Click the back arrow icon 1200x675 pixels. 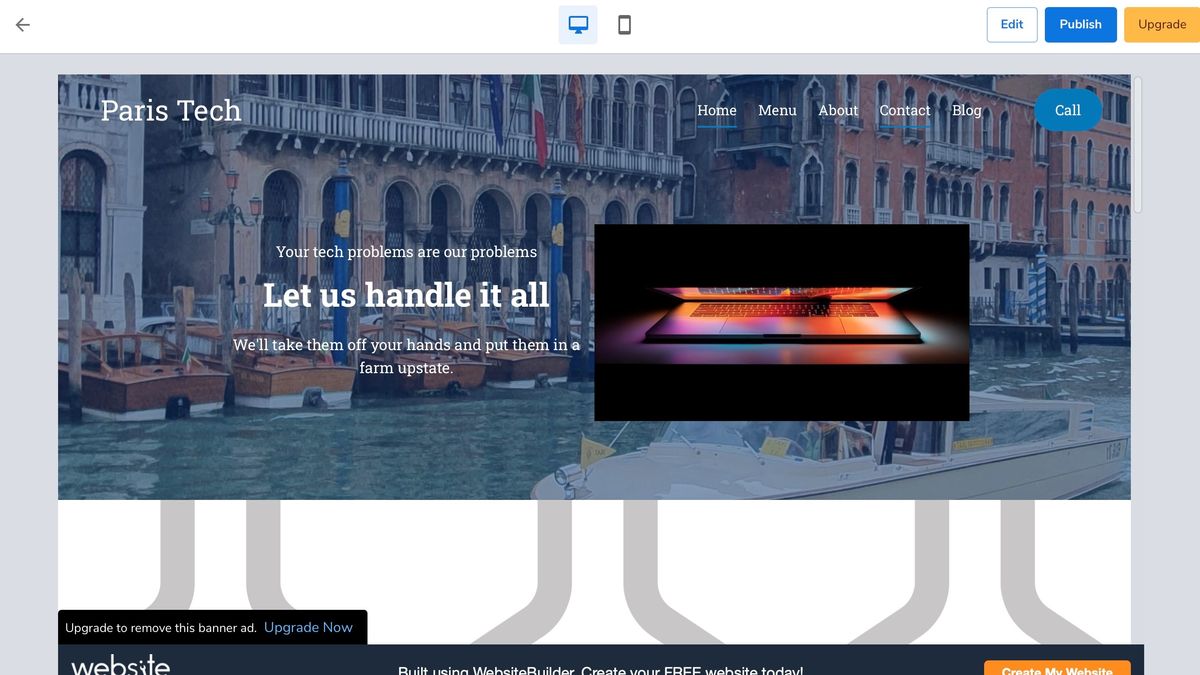click(x=22, y=24)
